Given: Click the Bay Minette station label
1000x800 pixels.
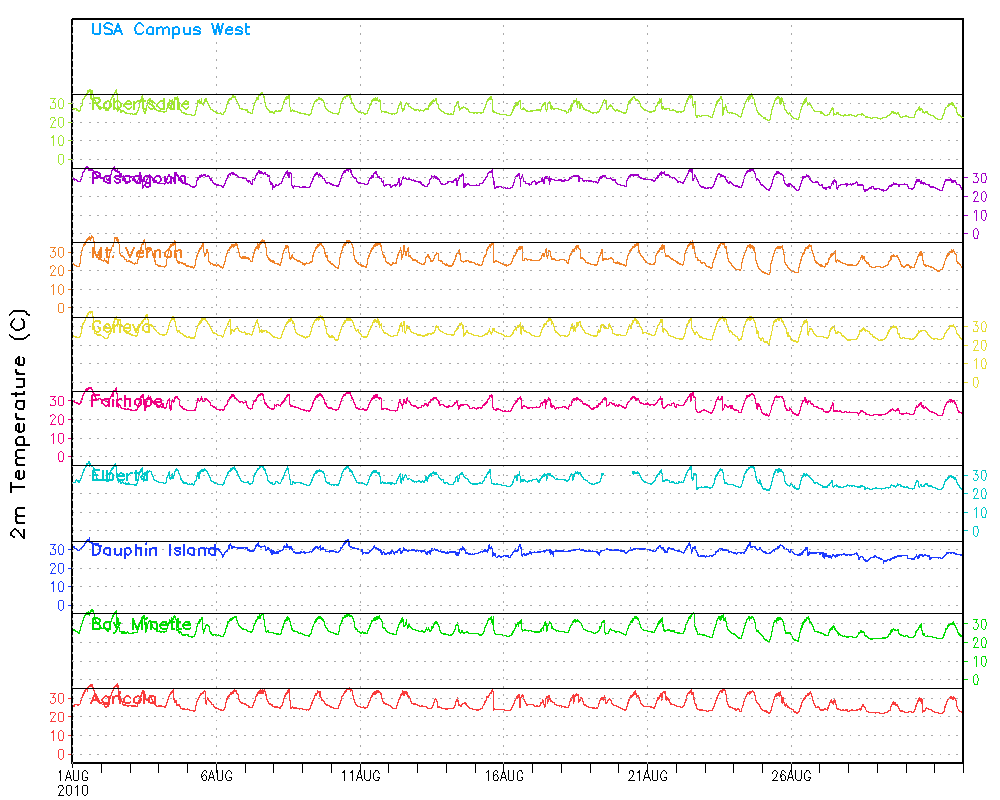Looking at the screenshot, I should coord(141,624).
